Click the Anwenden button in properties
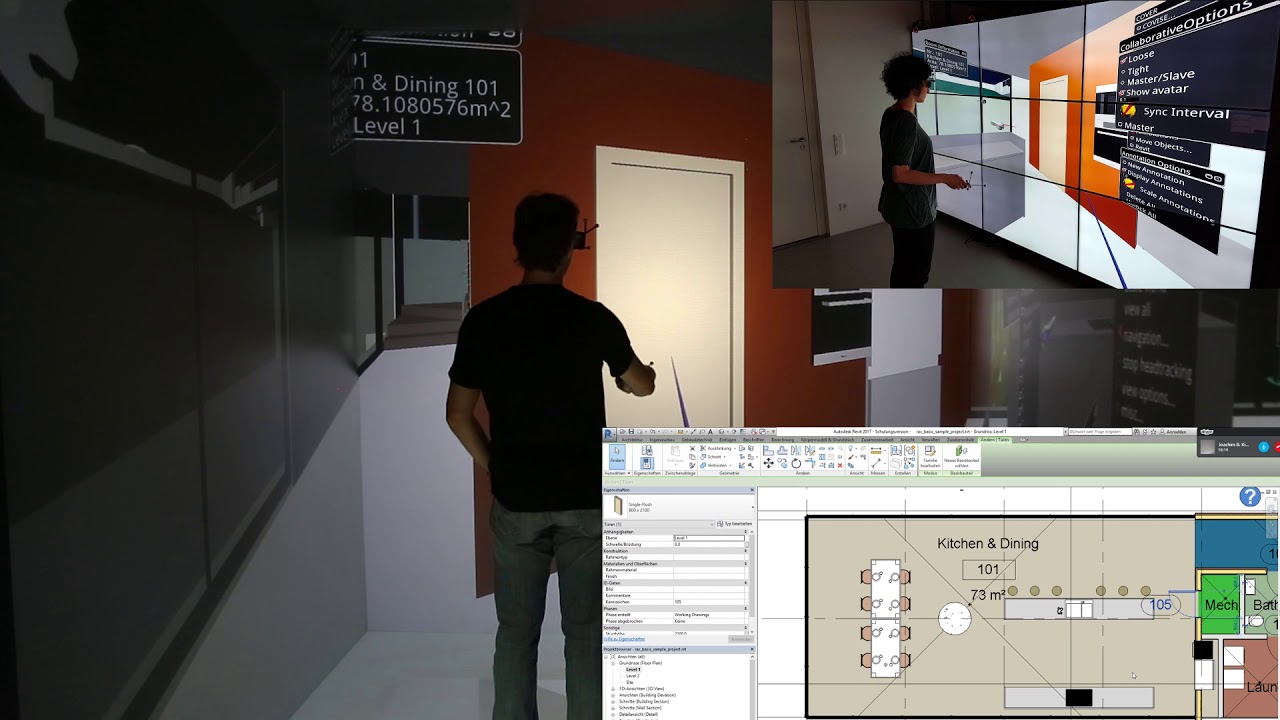1280x720 pixels. (x=740, y=639)
